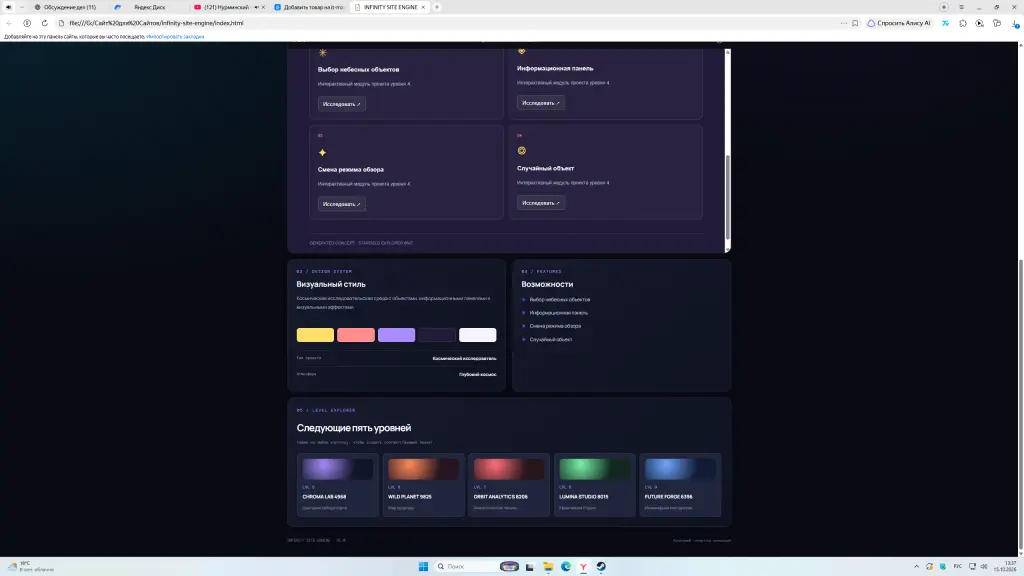Click 'Спросить Алису AI' button
Image resolution: width=1024 pixels, height=576 pixels.
[x=899, y=23]
